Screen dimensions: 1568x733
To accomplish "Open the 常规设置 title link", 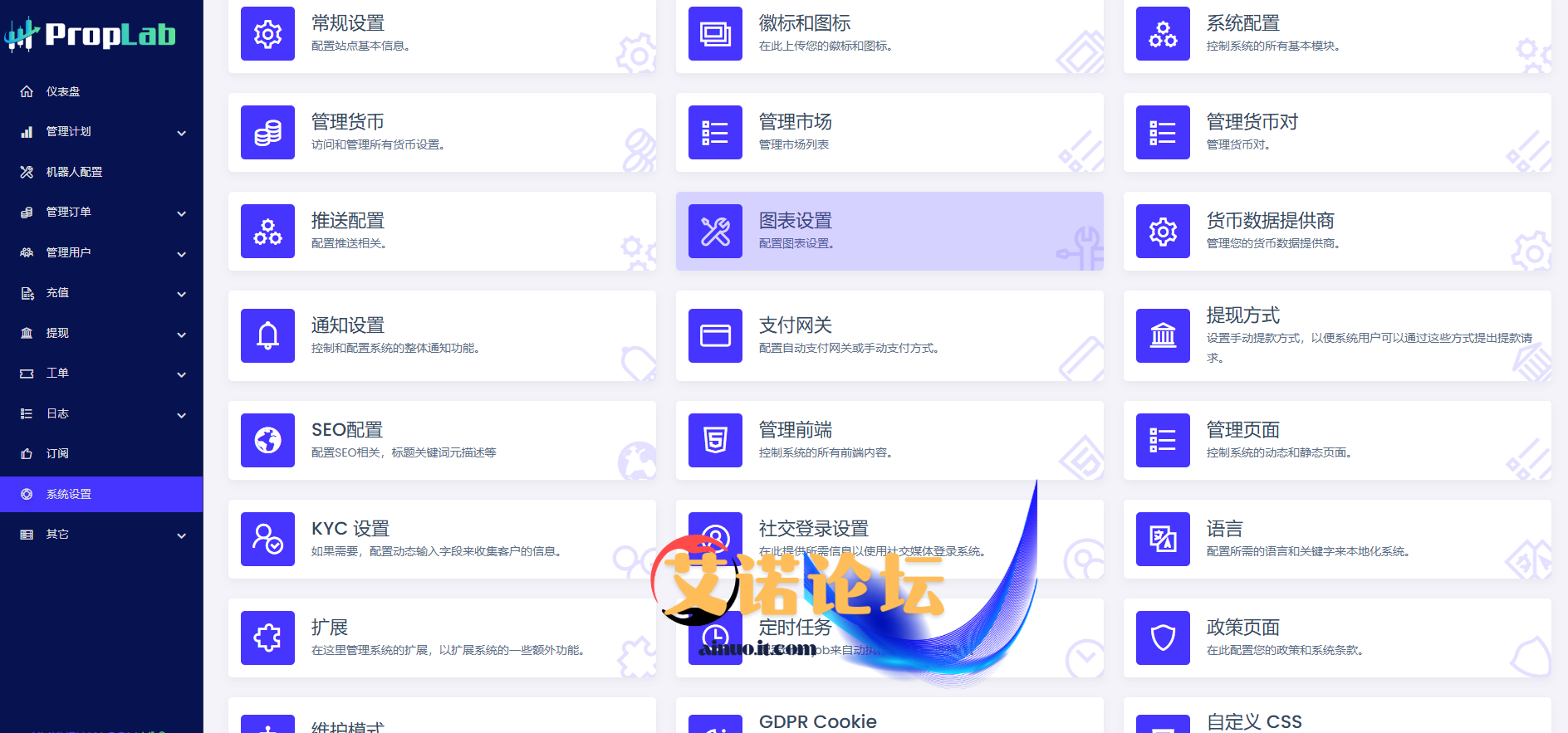I will pos(348,23).
